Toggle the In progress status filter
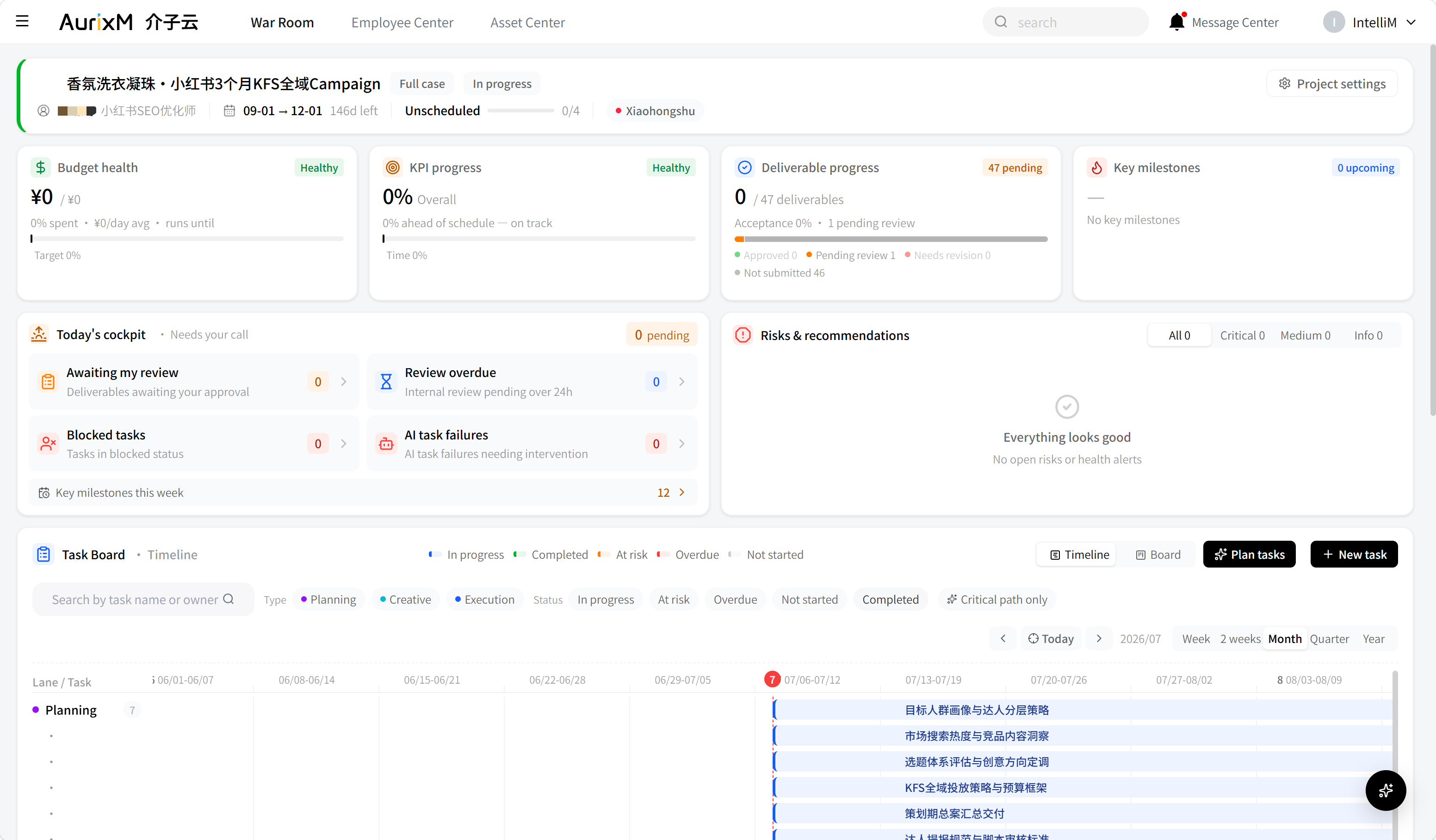This screenshot has width=1436, height=840. [606, 599]
